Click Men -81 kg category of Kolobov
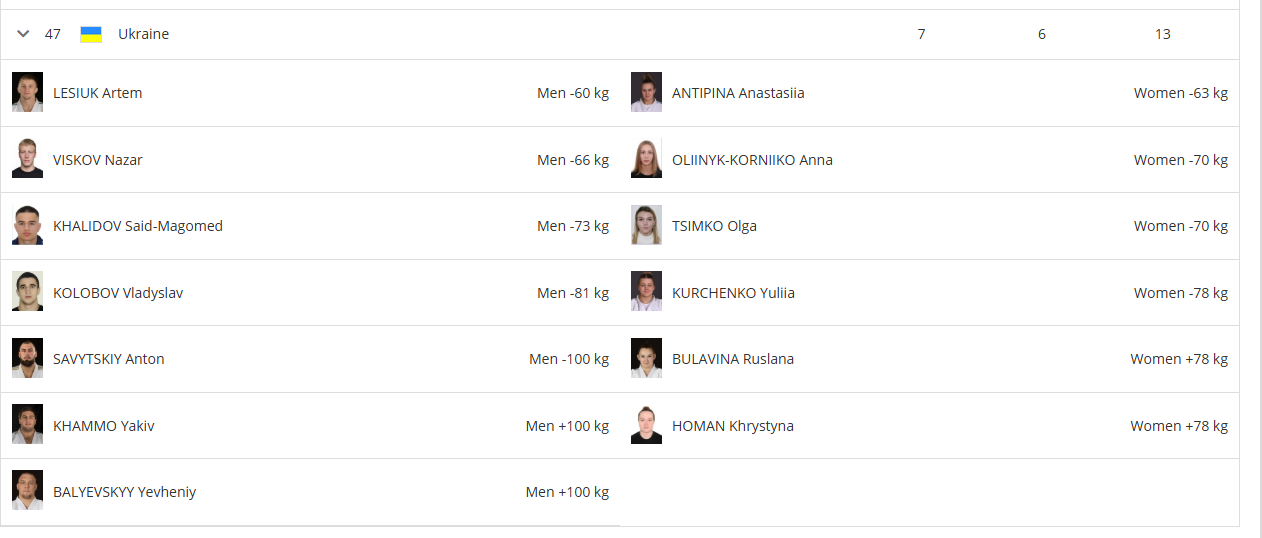 [573, 293]
